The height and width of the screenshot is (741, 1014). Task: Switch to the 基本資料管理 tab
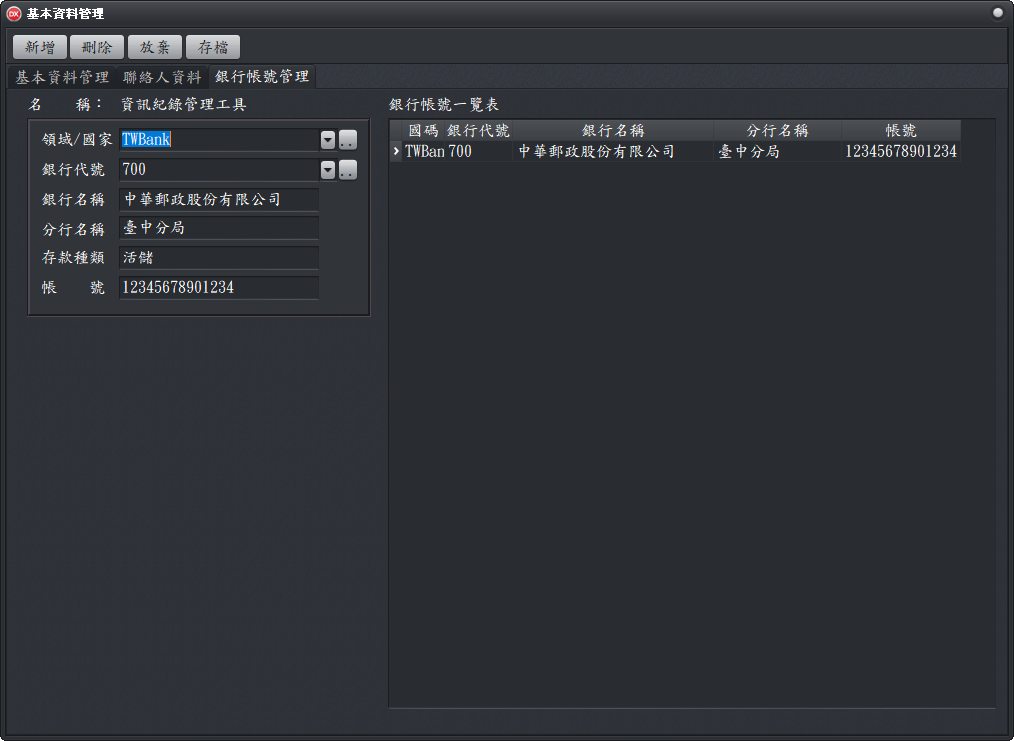pos(62,77)
